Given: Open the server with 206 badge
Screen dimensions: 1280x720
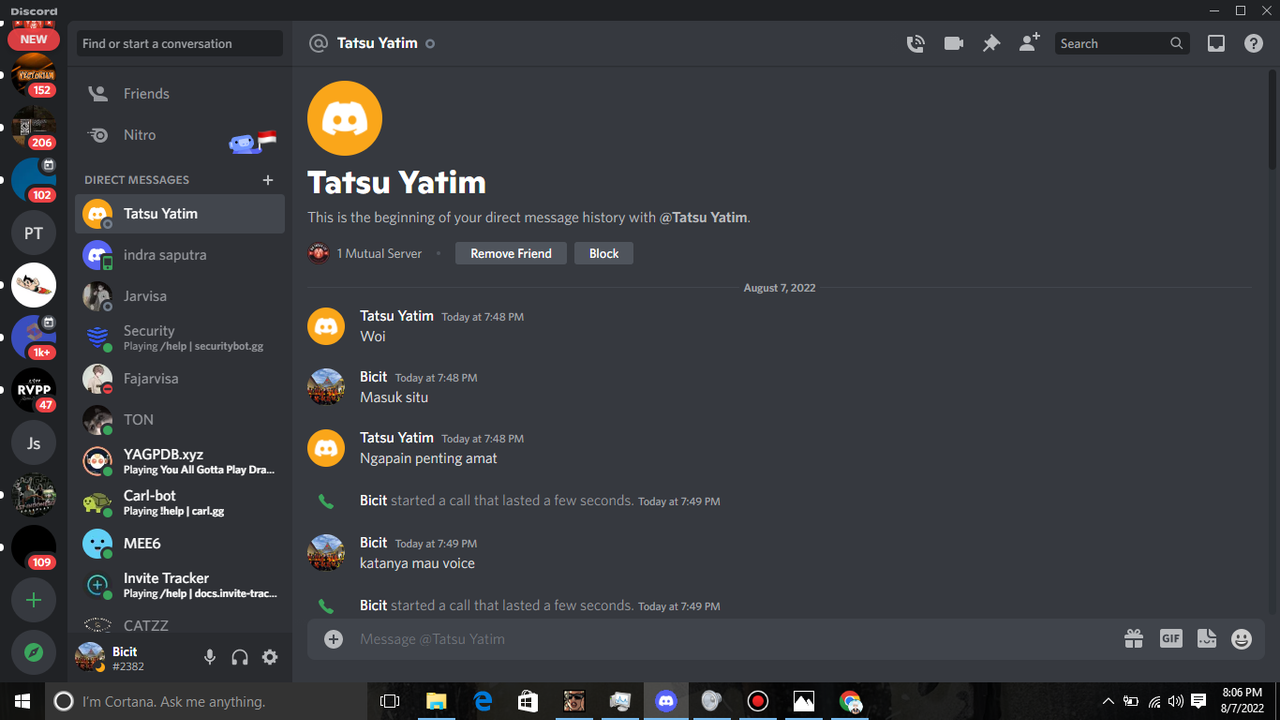Looking at the screenshot, I should (34, 128).
